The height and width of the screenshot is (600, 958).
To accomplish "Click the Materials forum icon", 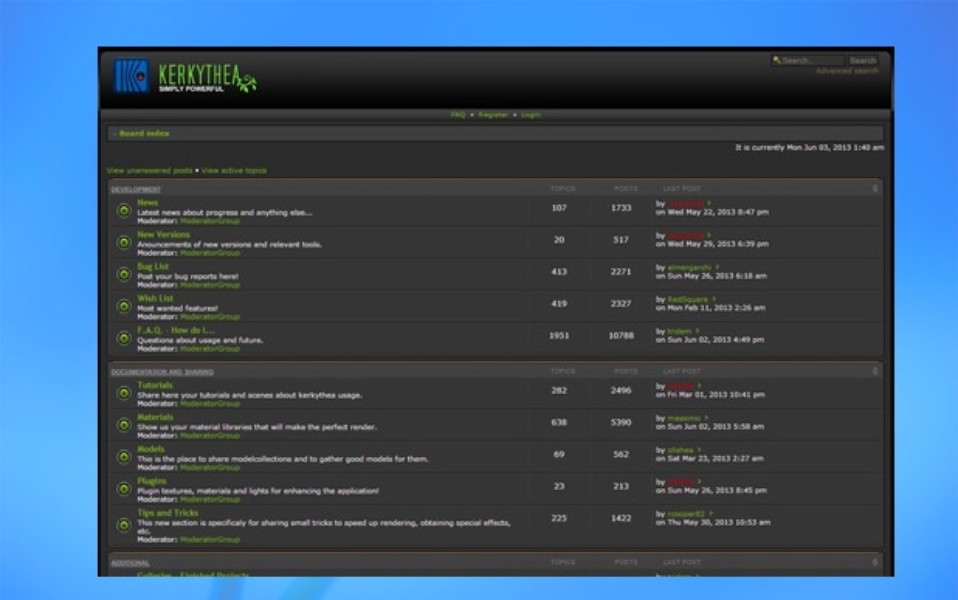I will pos(123,423).
